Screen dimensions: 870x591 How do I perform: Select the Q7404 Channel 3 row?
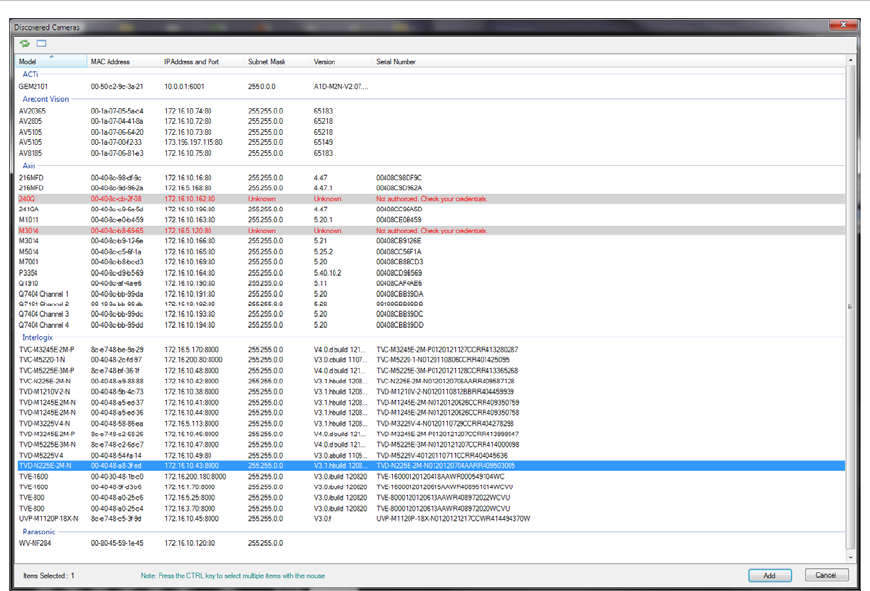coord(431,314)
